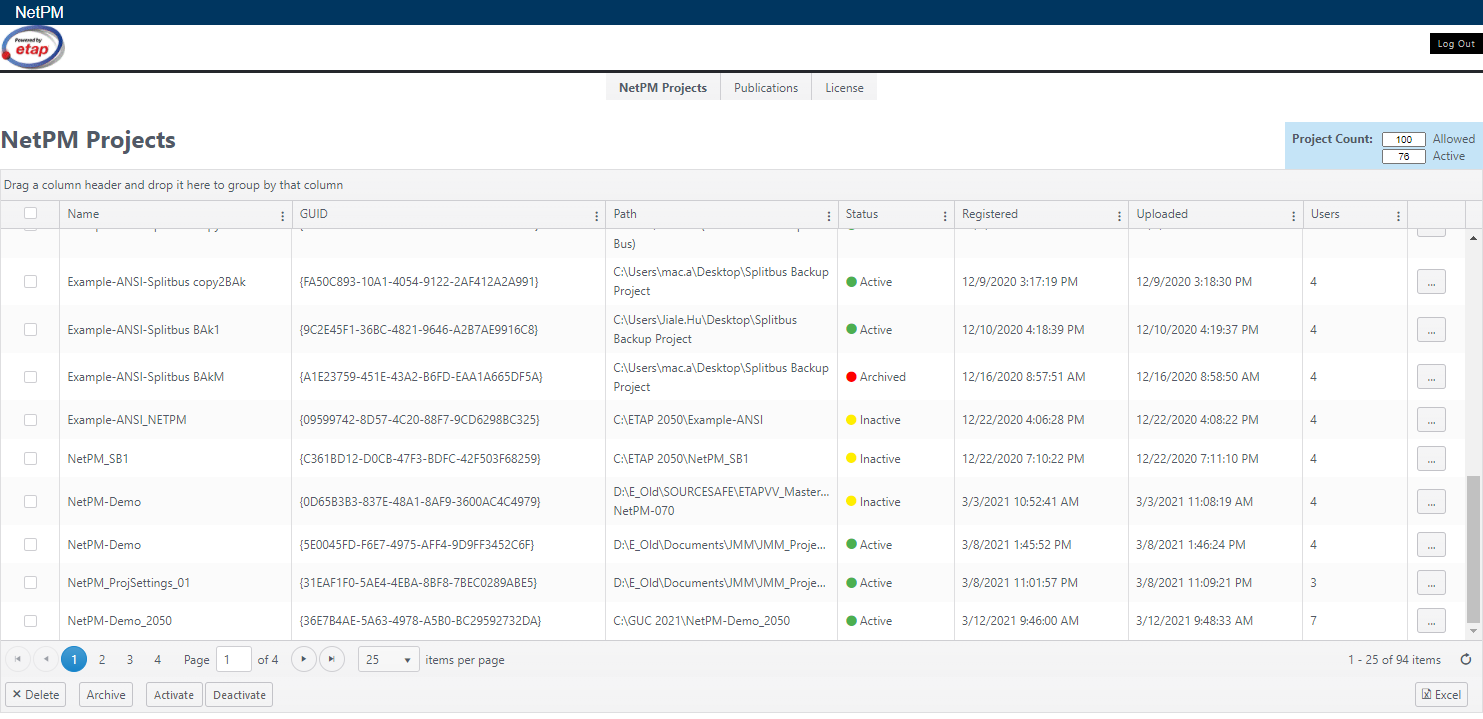Switch to NetPM Projects tab
The width and height of the screenshot is (1483, 719).
point(663,88)
